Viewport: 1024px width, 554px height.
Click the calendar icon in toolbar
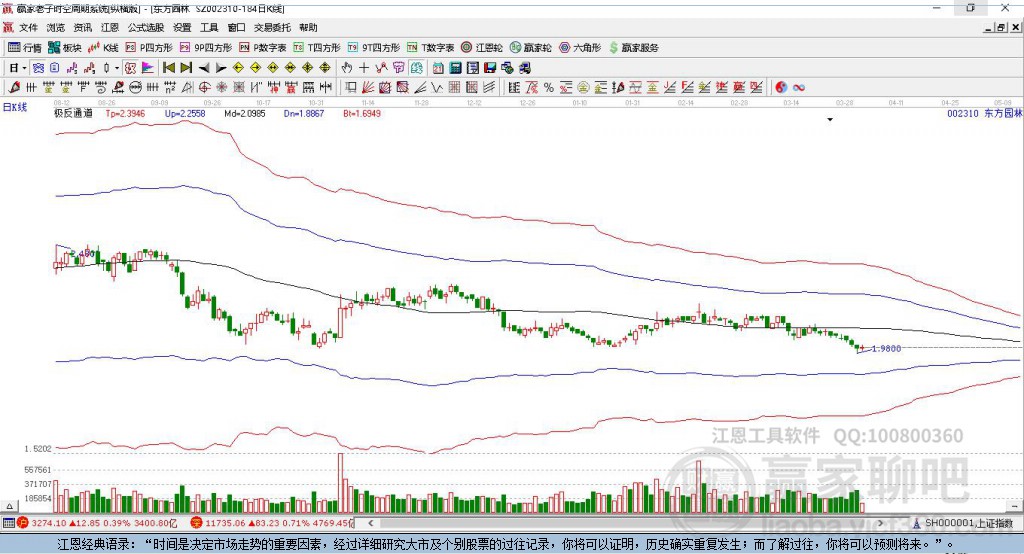point(438,68)
